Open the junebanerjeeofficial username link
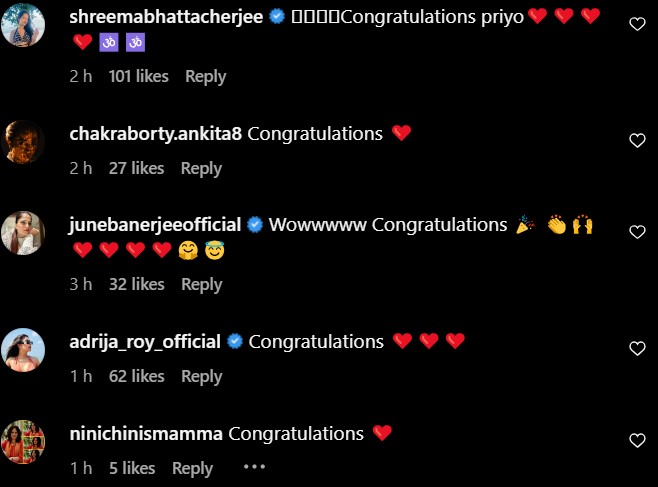658x487 pixels. (155, 225)
